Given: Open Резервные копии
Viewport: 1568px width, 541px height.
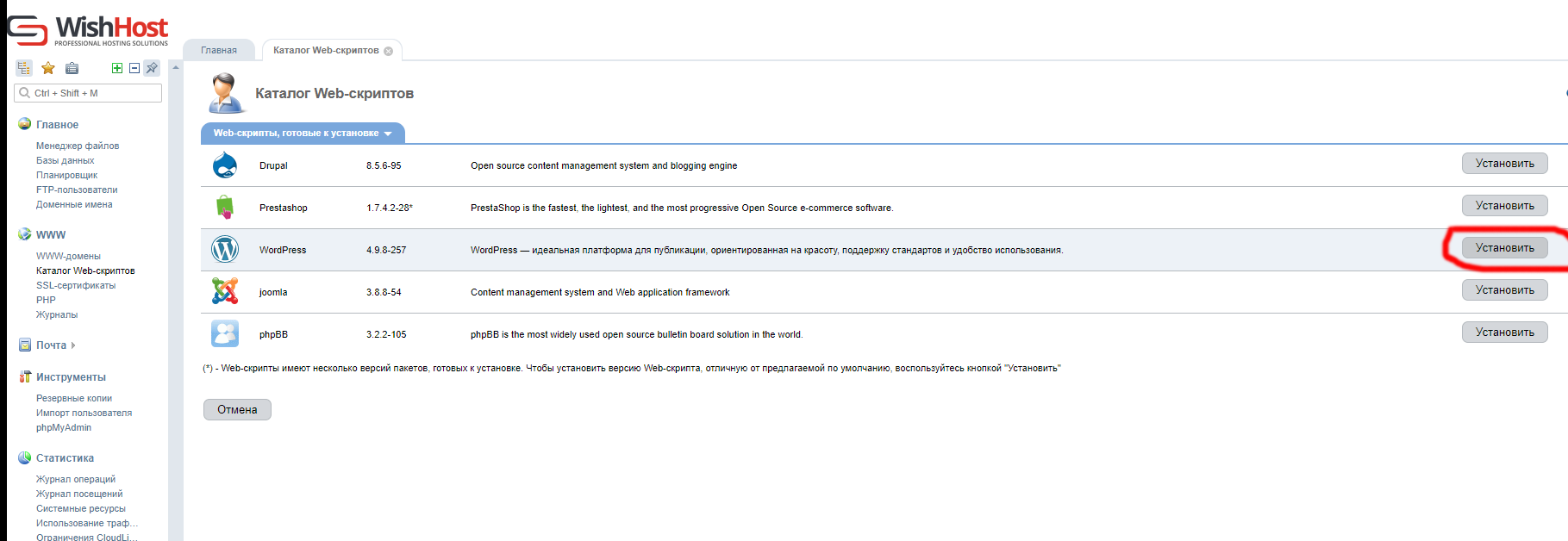Looking at the screenshot, I should [74, 398].
